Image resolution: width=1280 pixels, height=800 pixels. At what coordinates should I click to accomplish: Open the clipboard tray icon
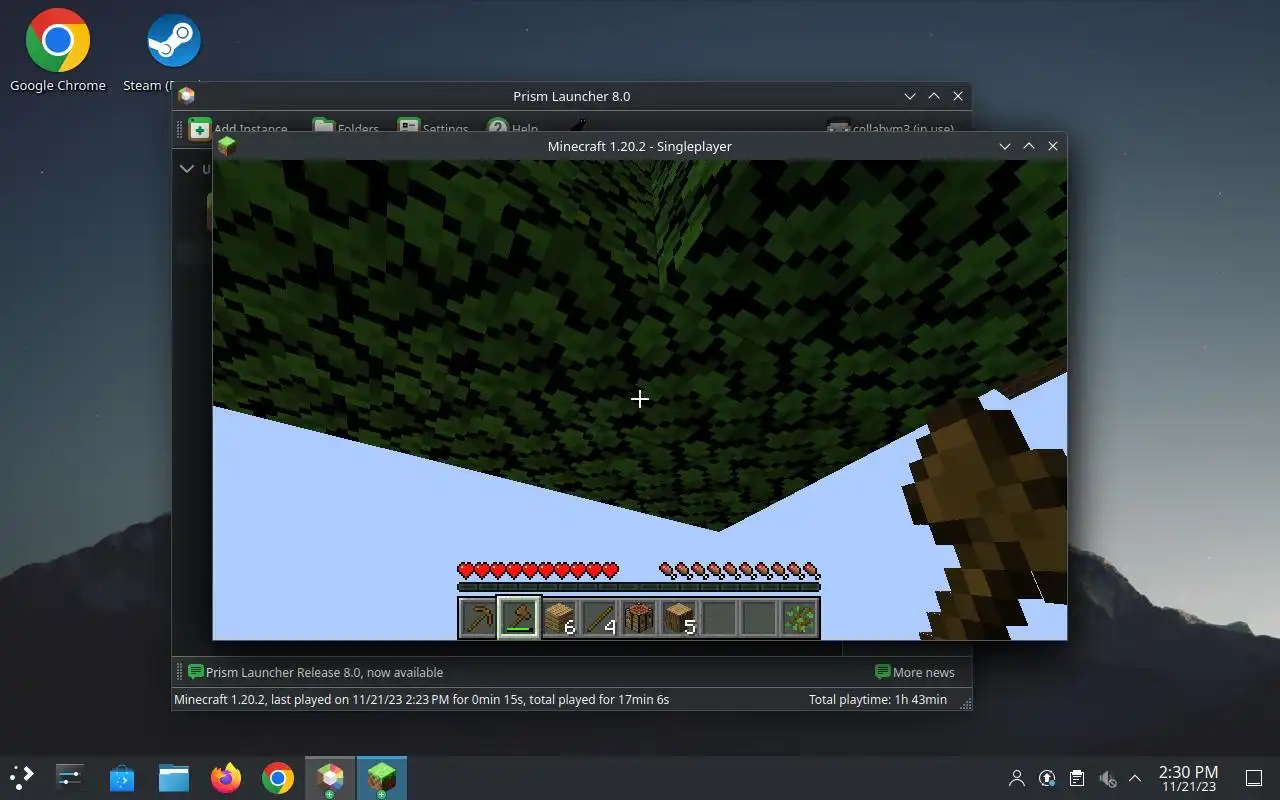(x=1077, y=778)
